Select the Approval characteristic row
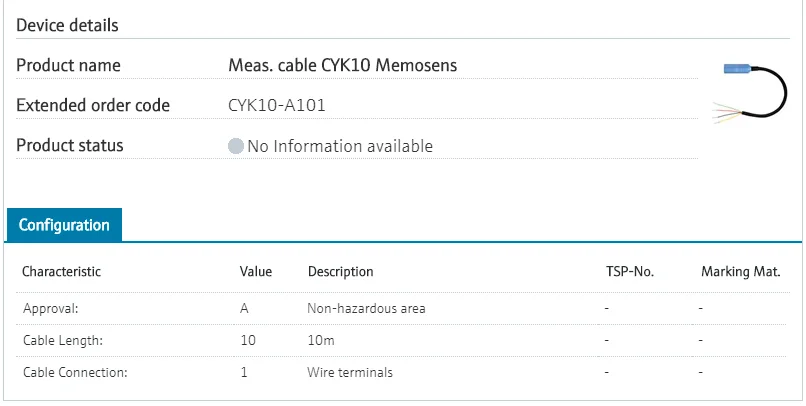The width and height of the screenshot is (806, 406). click(x=50, y=308)
